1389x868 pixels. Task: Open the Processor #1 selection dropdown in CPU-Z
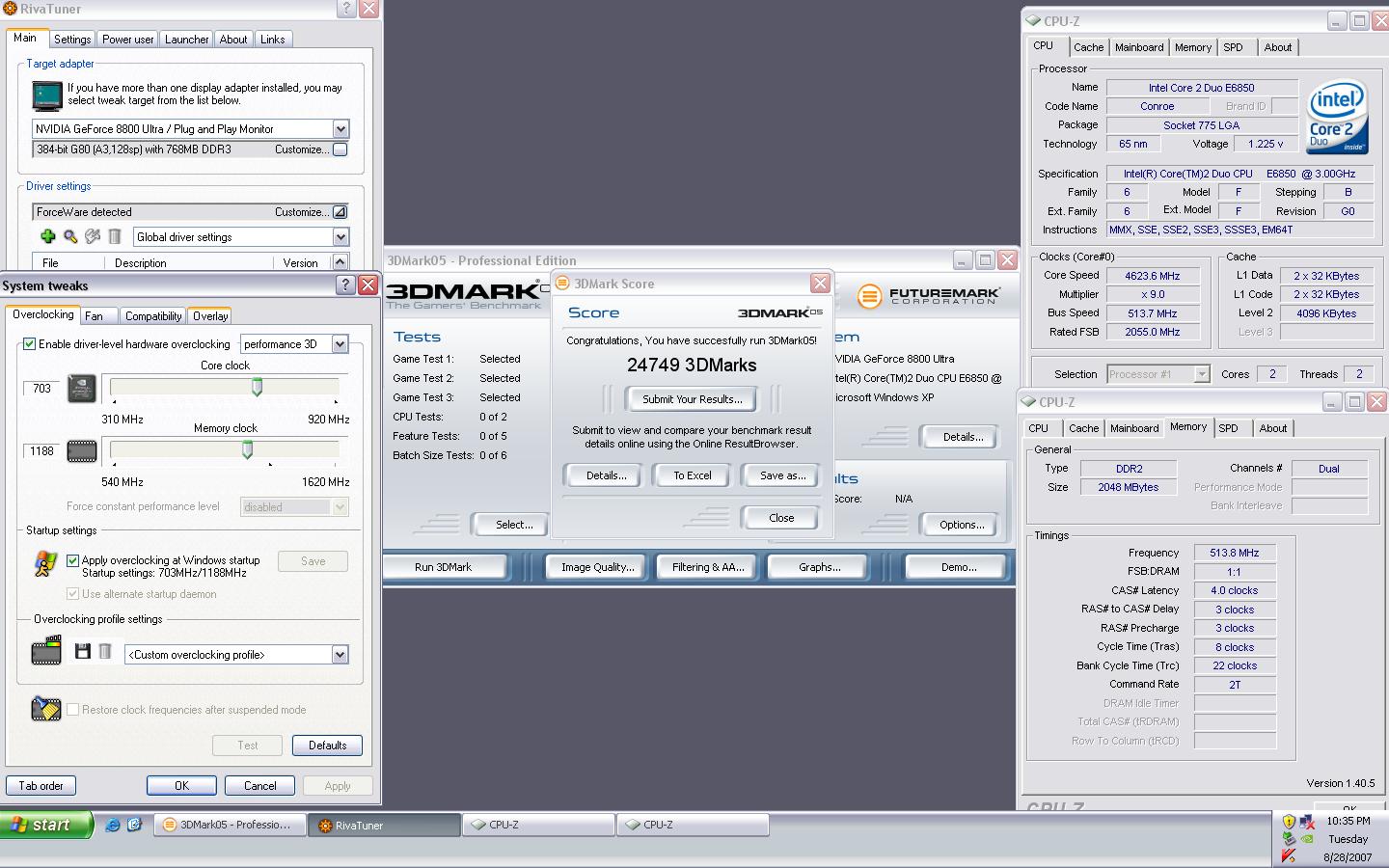tap(1202, 374)
